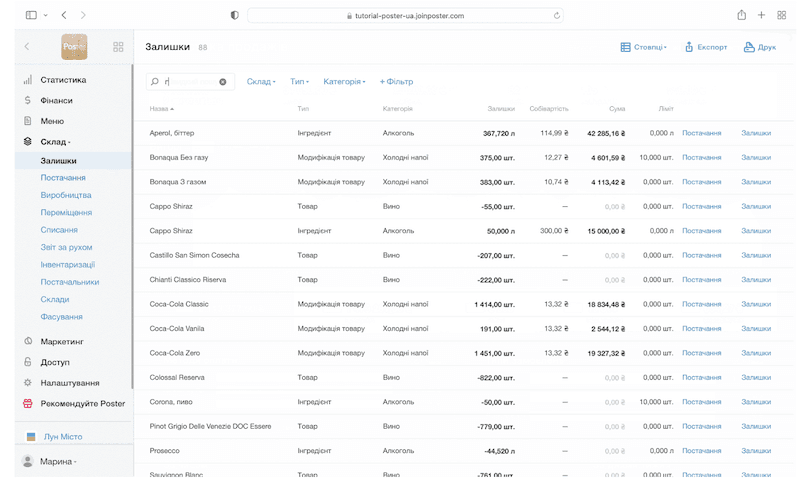Open the Safari share icon
The height and width of the screenshot is (502, 800).
[741, 15]
